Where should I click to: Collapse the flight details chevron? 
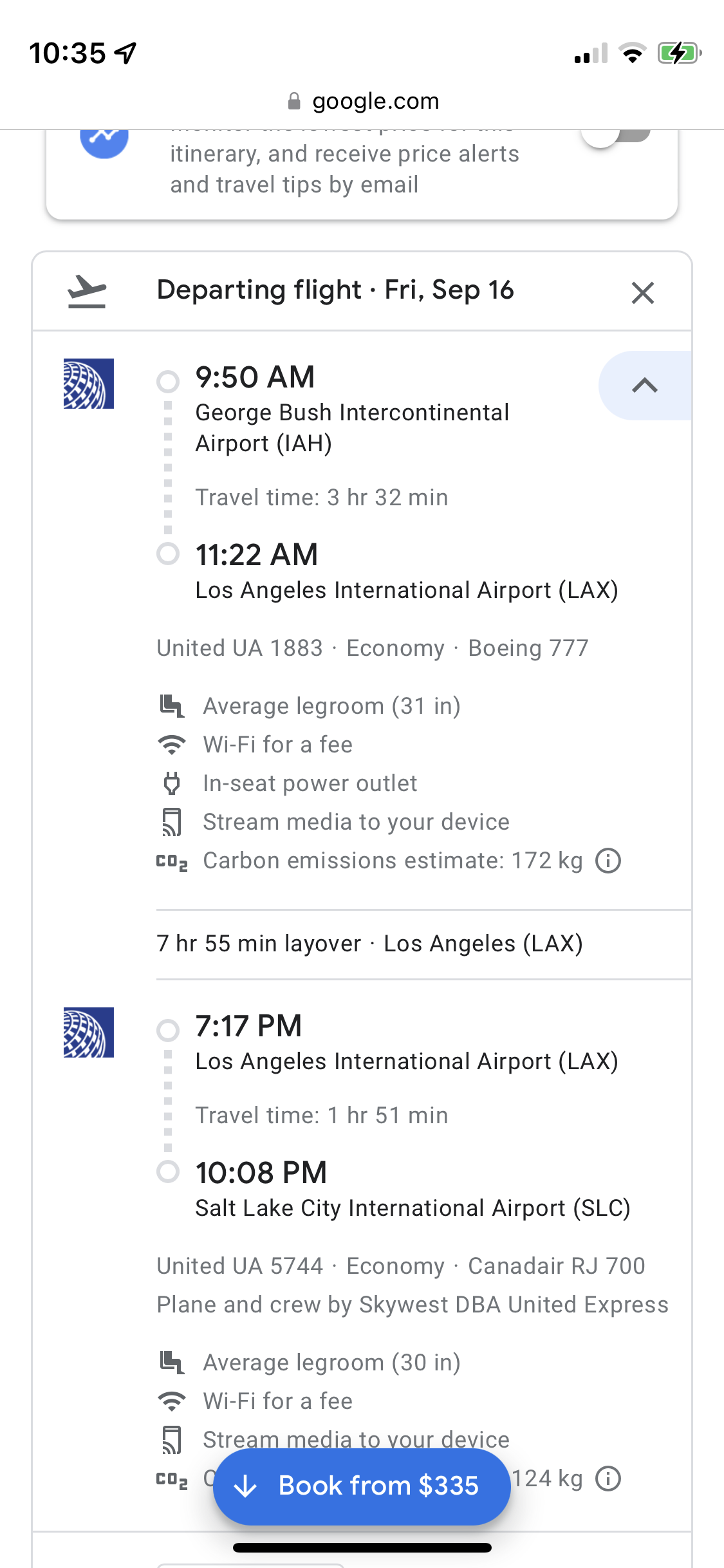point(644,386)
